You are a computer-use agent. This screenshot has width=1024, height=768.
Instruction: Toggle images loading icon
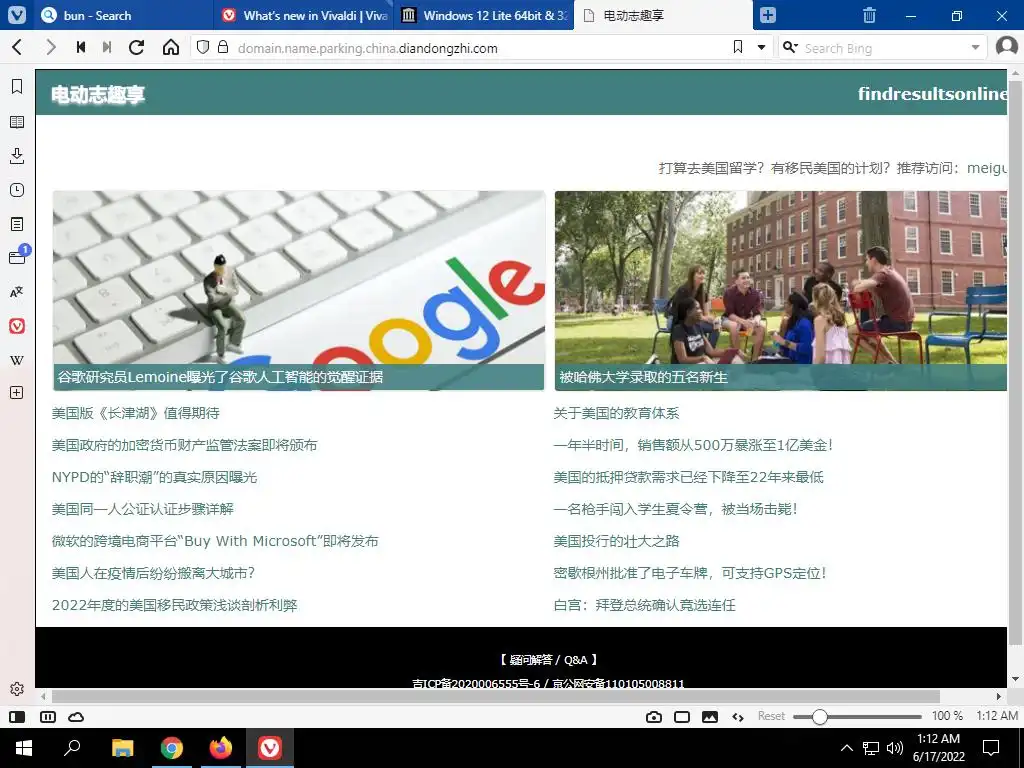710,717
